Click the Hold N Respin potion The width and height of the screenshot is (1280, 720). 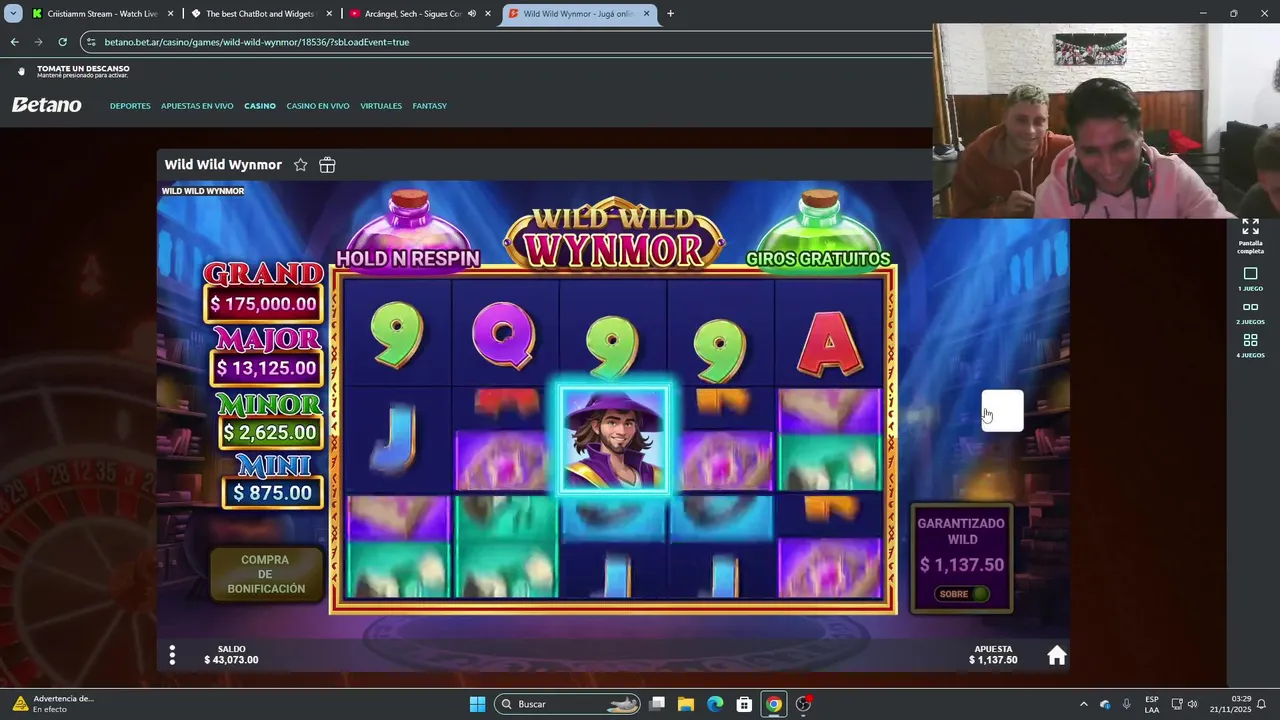[x=407, y=230]
